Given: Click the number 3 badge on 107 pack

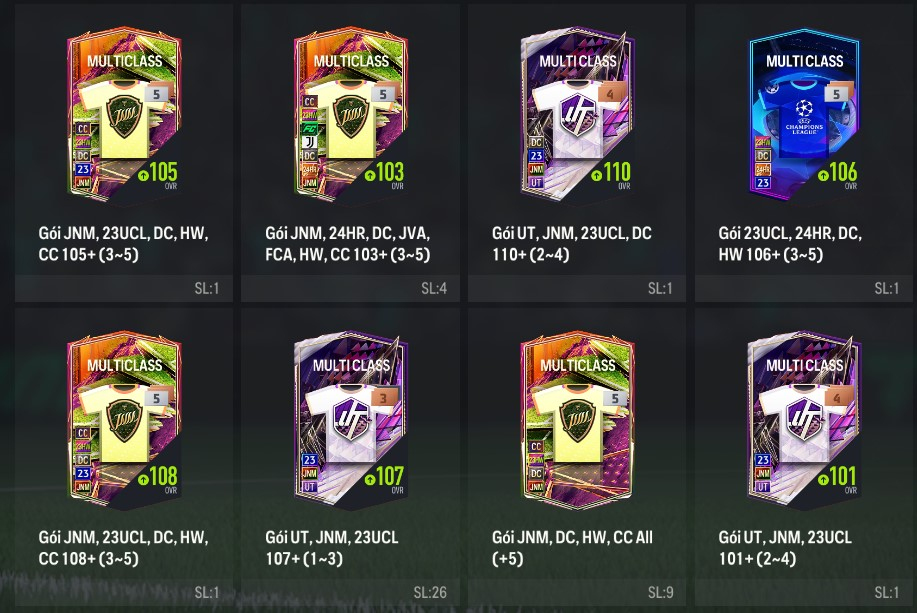Looking at the screenshot, I should (384, 399).
